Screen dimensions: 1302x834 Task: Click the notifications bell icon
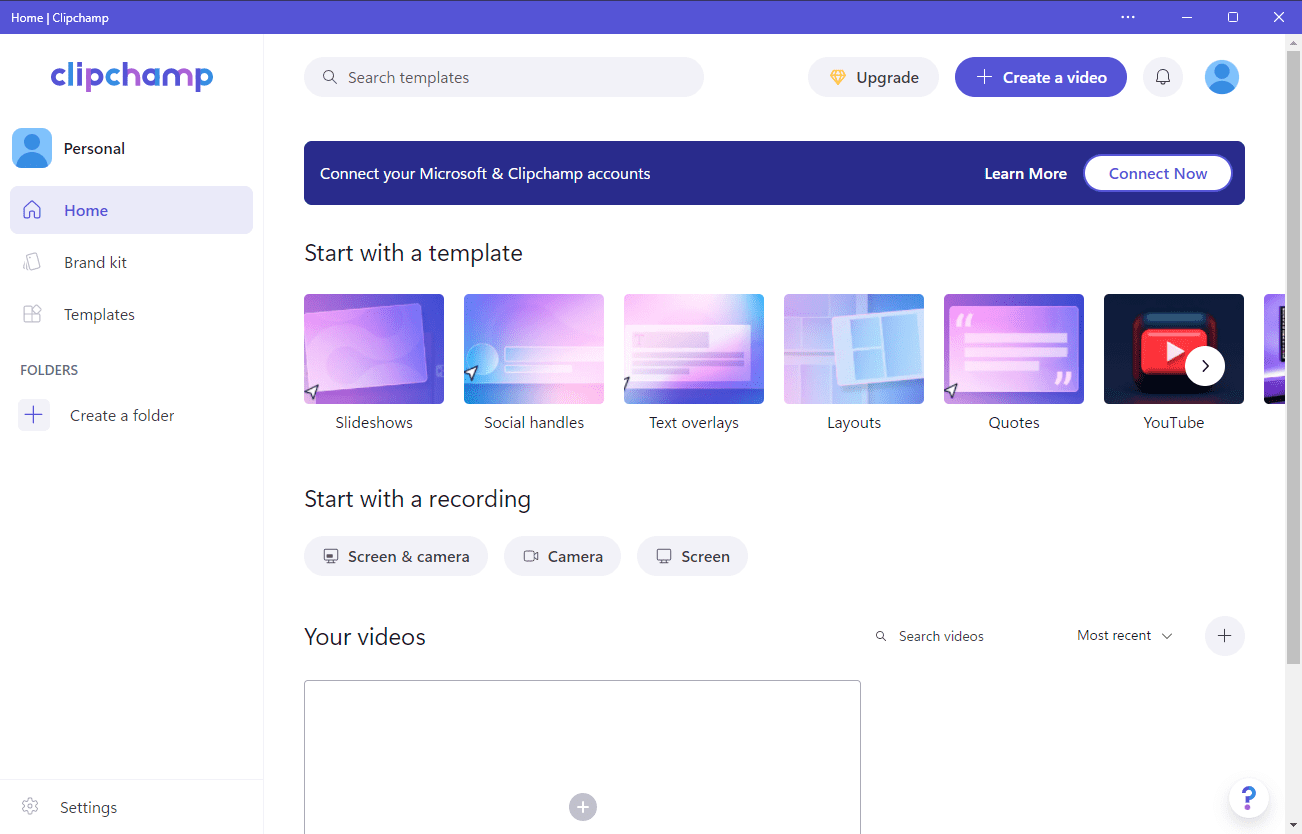[1163, 77]
